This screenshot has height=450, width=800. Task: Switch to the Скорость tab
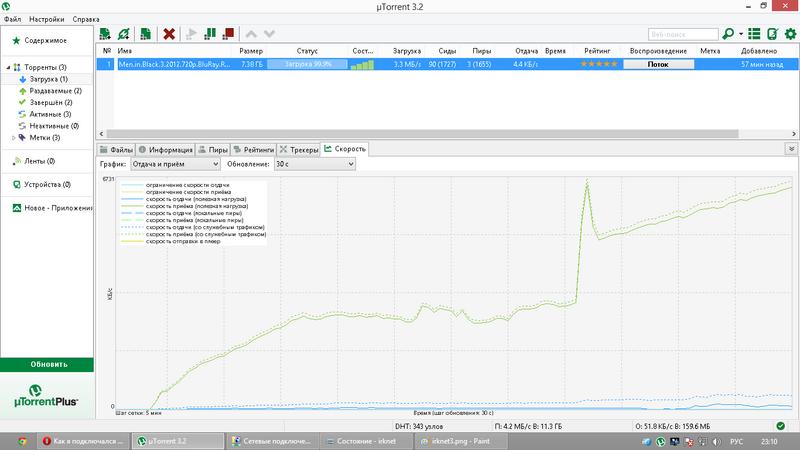click(345, 149)
